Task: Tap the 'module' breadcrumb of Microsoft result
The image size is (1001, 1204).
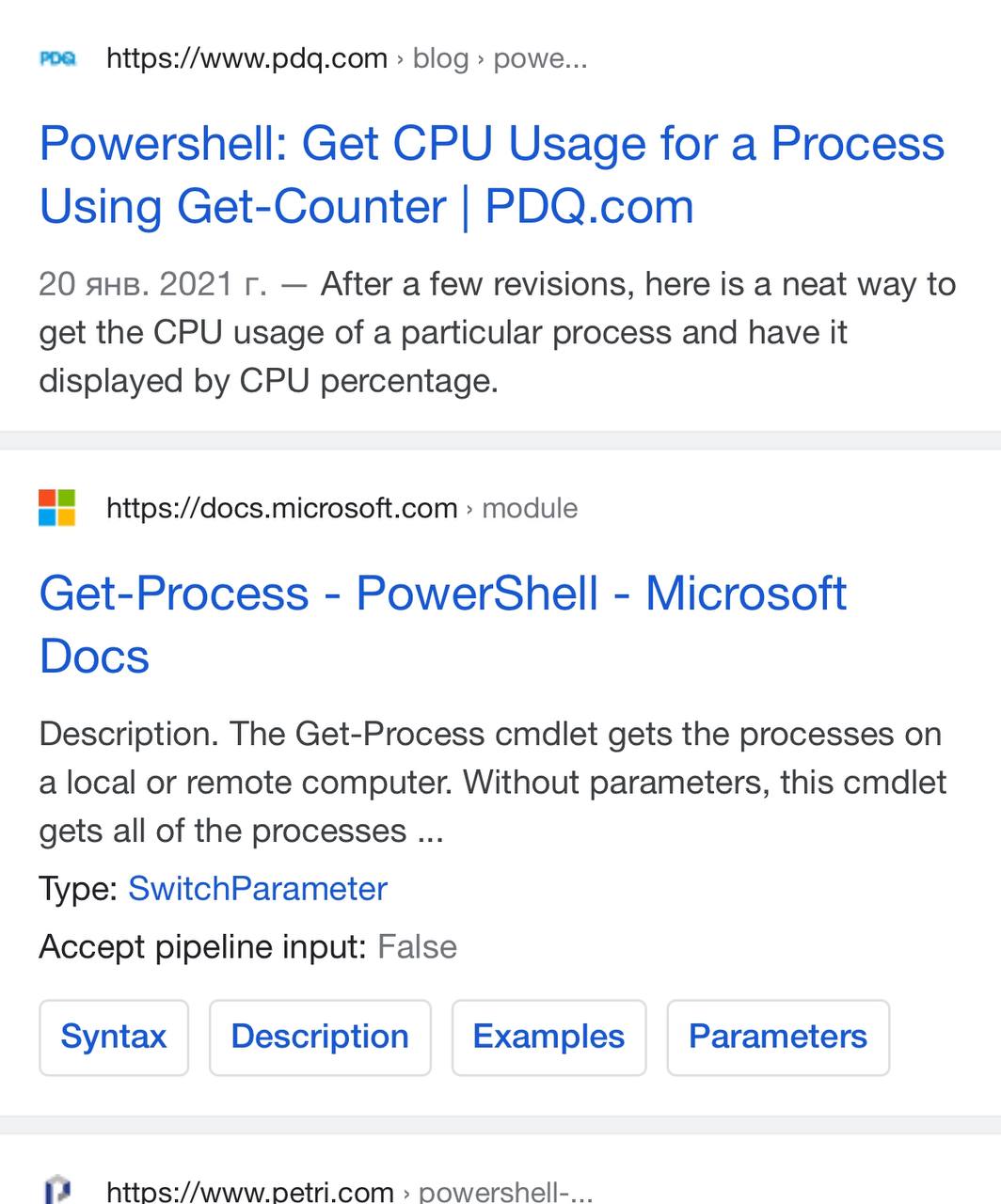Action: point(530,508)
